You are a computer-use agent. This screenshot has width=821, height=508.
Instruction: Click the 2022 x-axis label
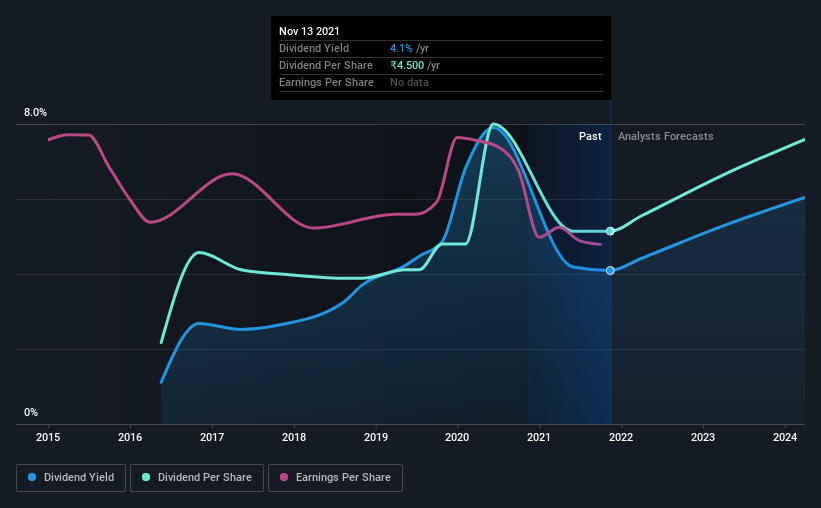pos(621,437)
